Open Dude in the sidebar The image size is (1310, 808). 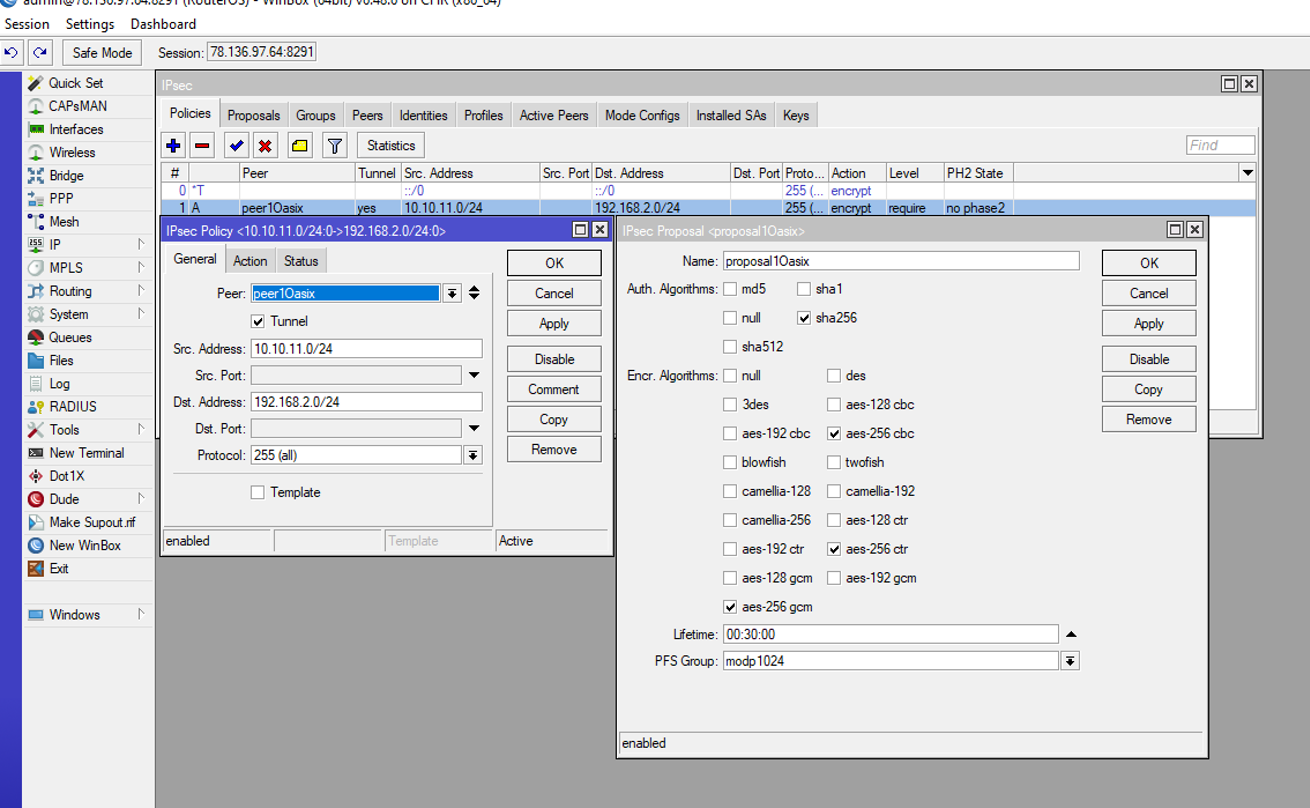click(64, 499)
